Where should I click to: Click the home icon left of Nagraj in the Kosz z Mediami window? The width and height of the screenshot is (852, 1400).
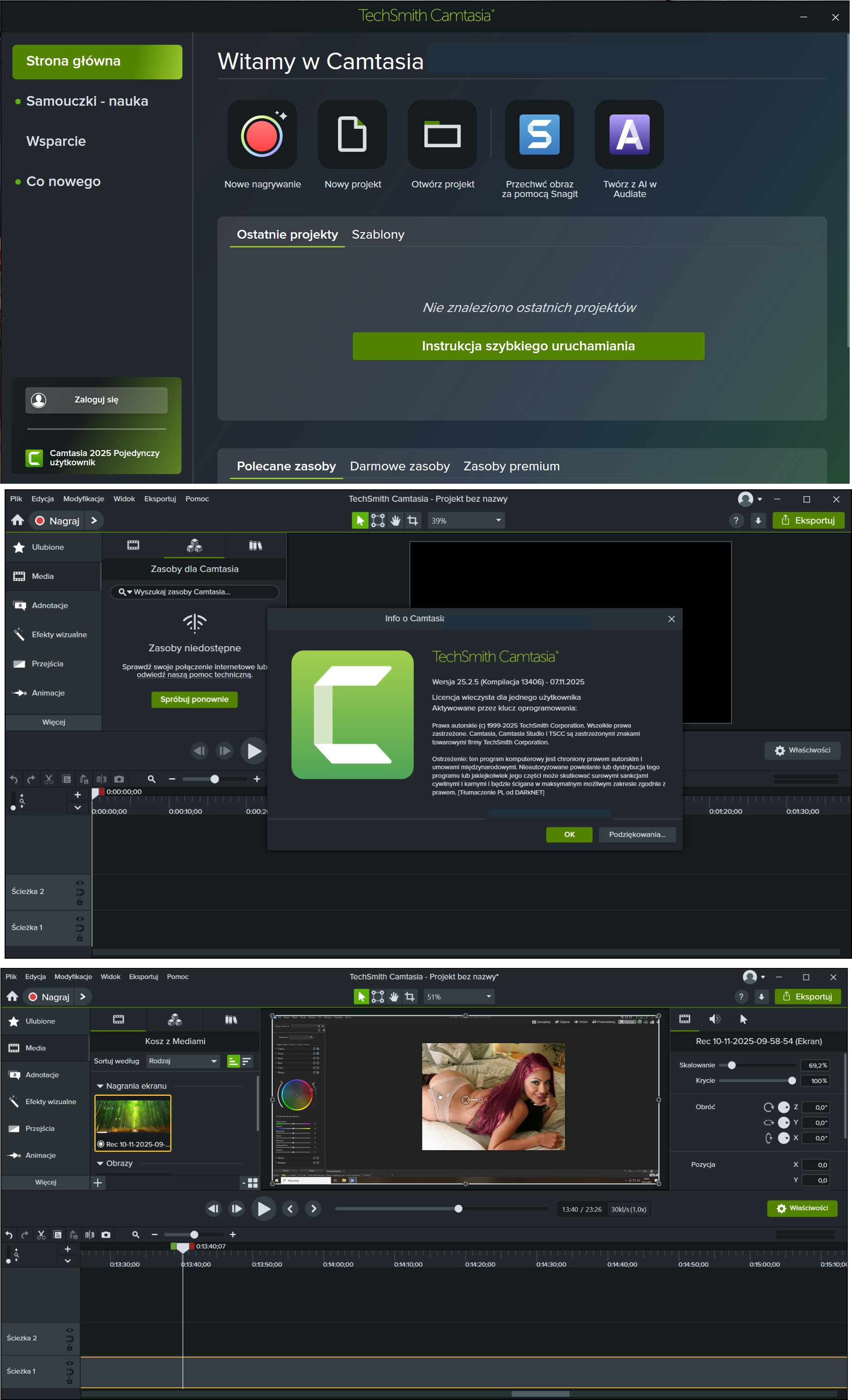coord(12,997)
